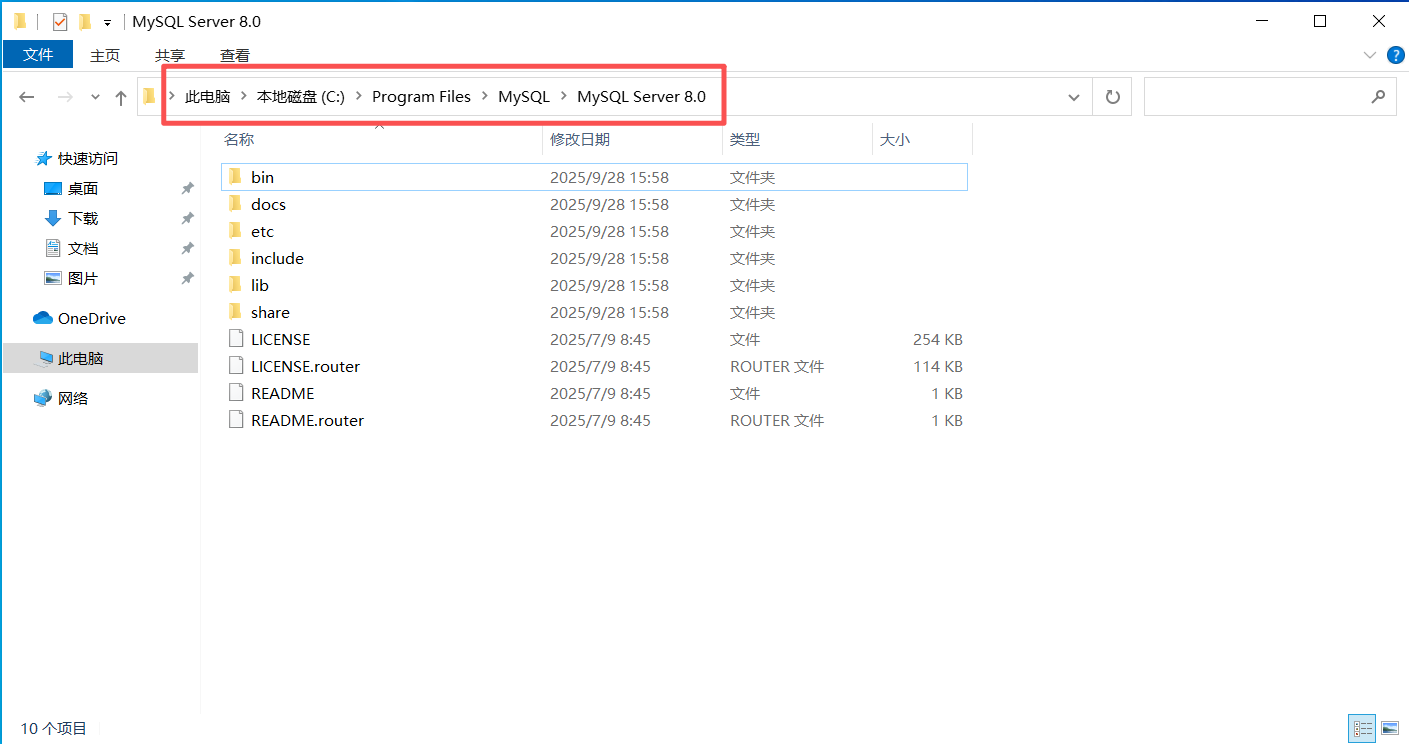Go back with the left arrow
The height and width of the screenshot is (744, 1409).
click(27, 97)
